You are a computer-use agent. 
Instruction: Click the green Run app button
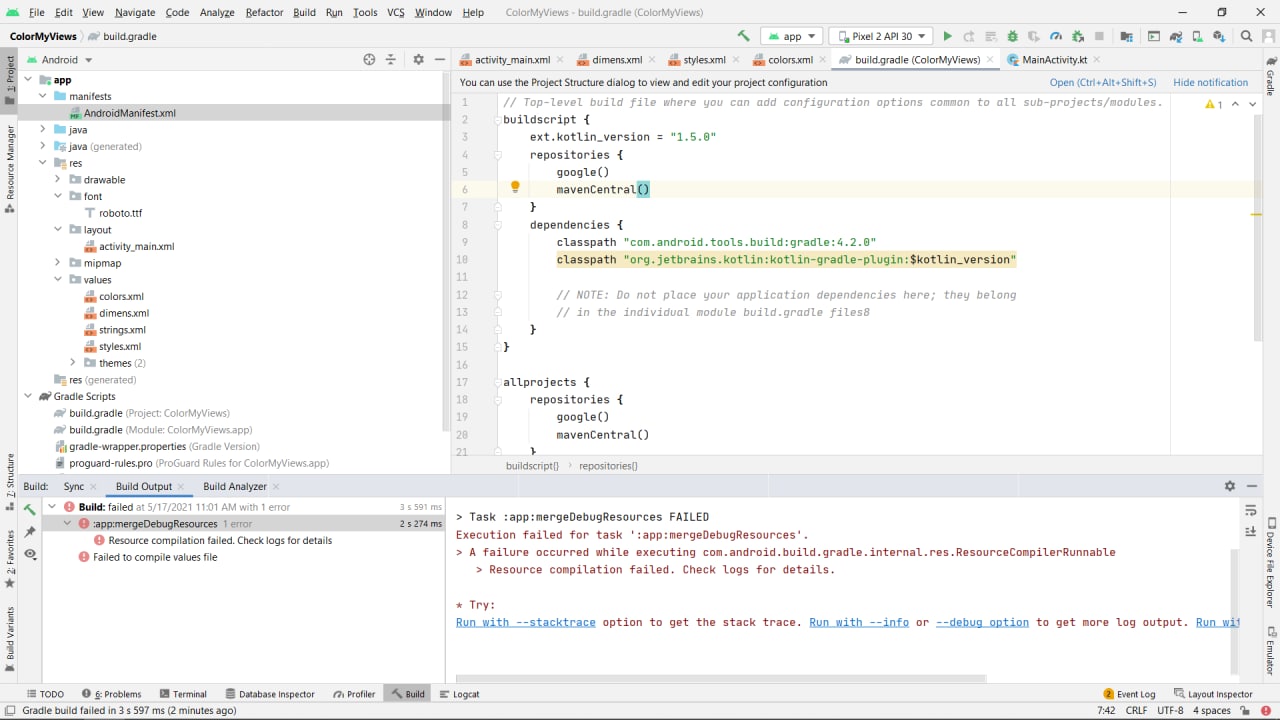coord(947,36)
